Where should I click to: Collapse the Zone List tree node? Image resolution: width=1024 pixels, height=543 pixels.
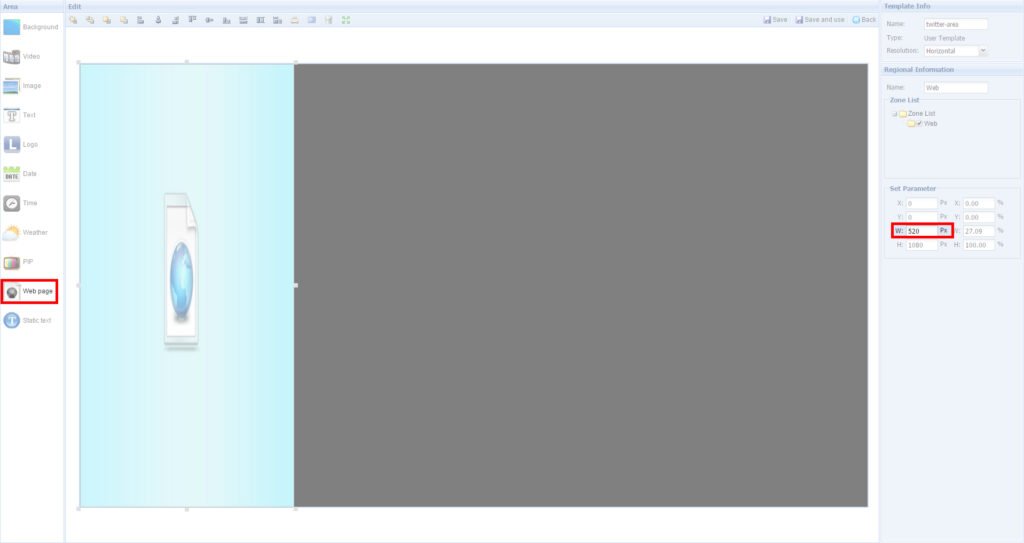pyautogui.click(x=894, y=114)
